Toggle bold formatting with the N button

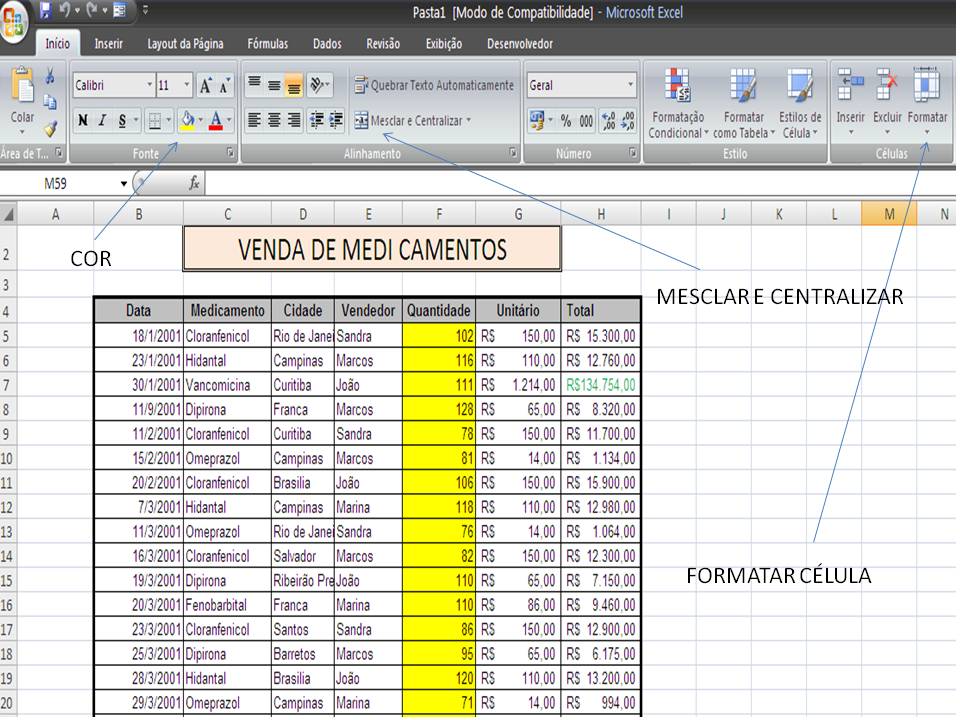point(83,118)
